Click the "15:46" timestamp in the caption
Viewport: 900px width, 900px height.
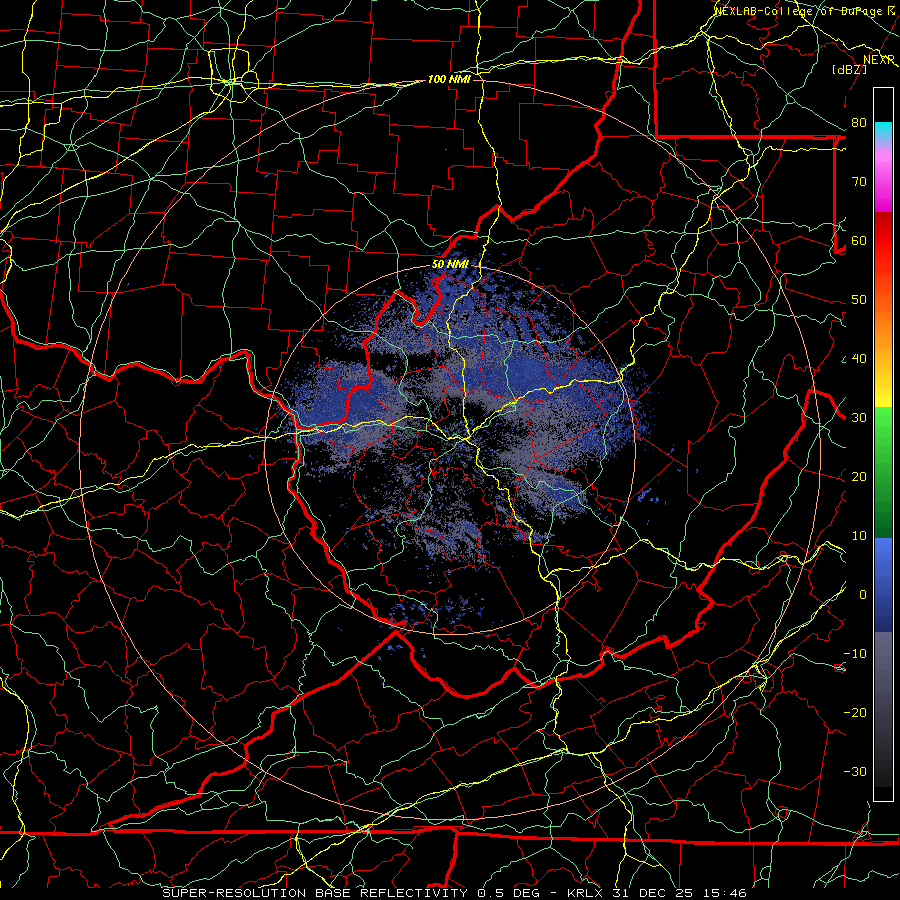pos(724,893)
